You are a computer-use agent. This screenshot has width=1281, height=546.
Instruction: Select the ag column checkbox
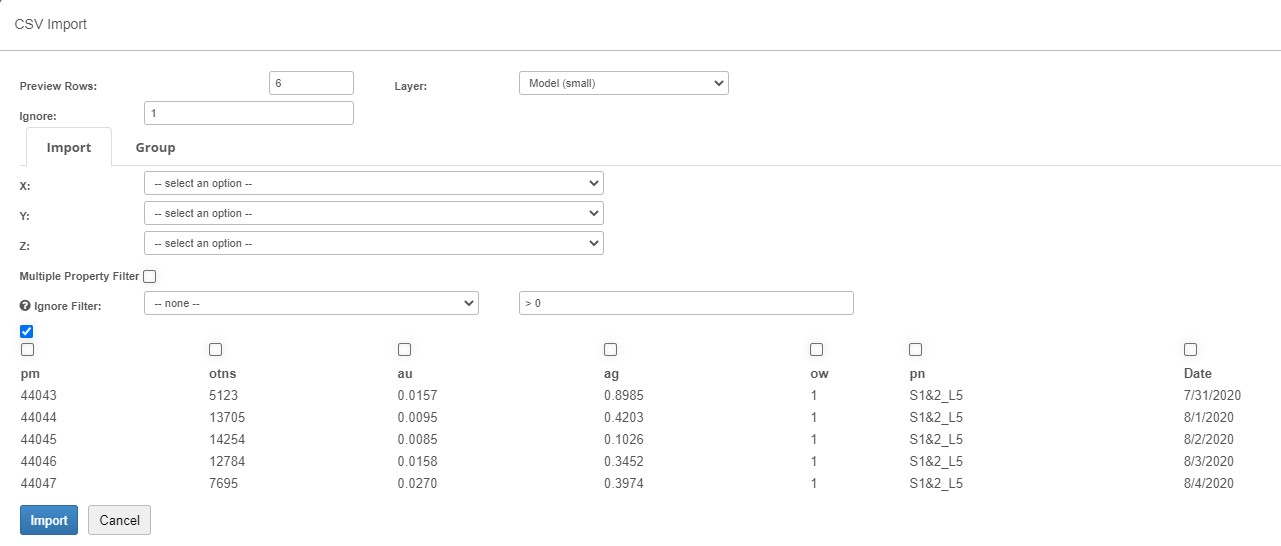[610, 350]
